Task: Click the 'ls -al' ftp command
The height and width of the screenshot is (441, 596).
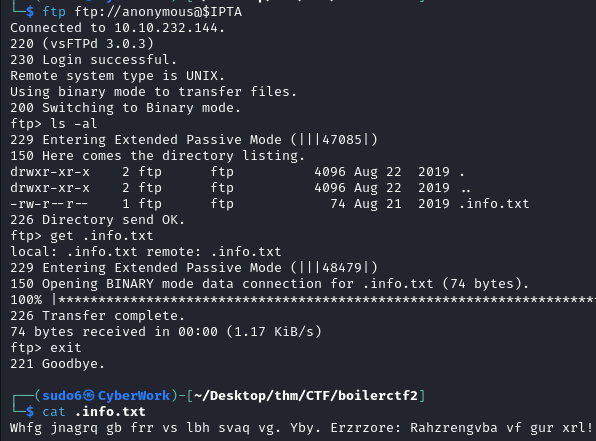Action: (74, 124)
